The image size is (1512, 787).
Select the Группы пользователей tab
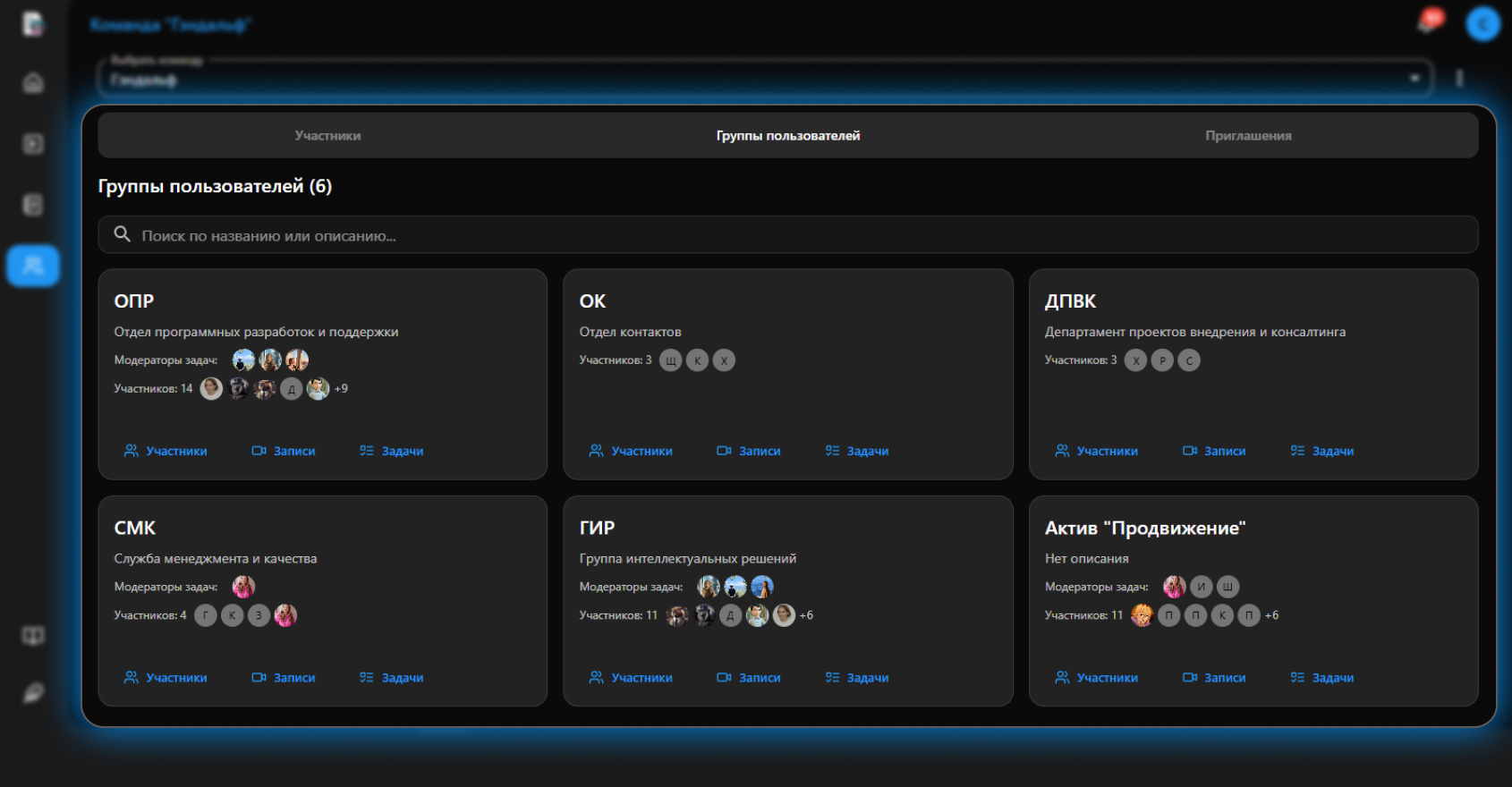coord(787,136)
